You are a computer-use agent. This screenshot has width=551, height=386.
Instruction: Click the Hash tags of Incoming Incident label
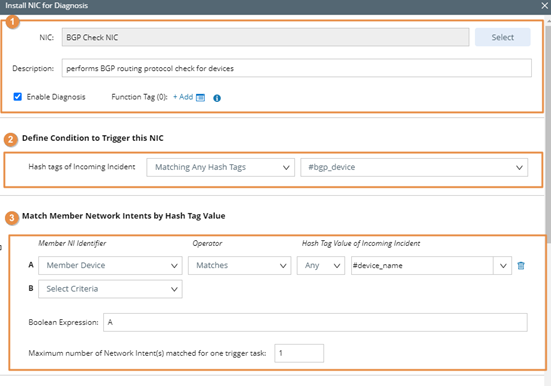point(82,167)
